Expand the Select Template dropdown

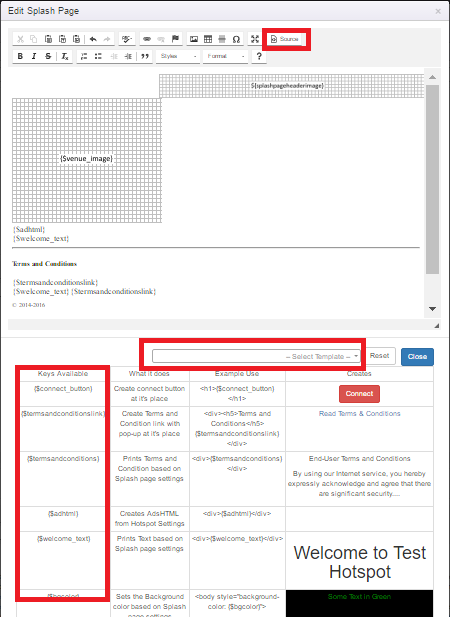256,356
